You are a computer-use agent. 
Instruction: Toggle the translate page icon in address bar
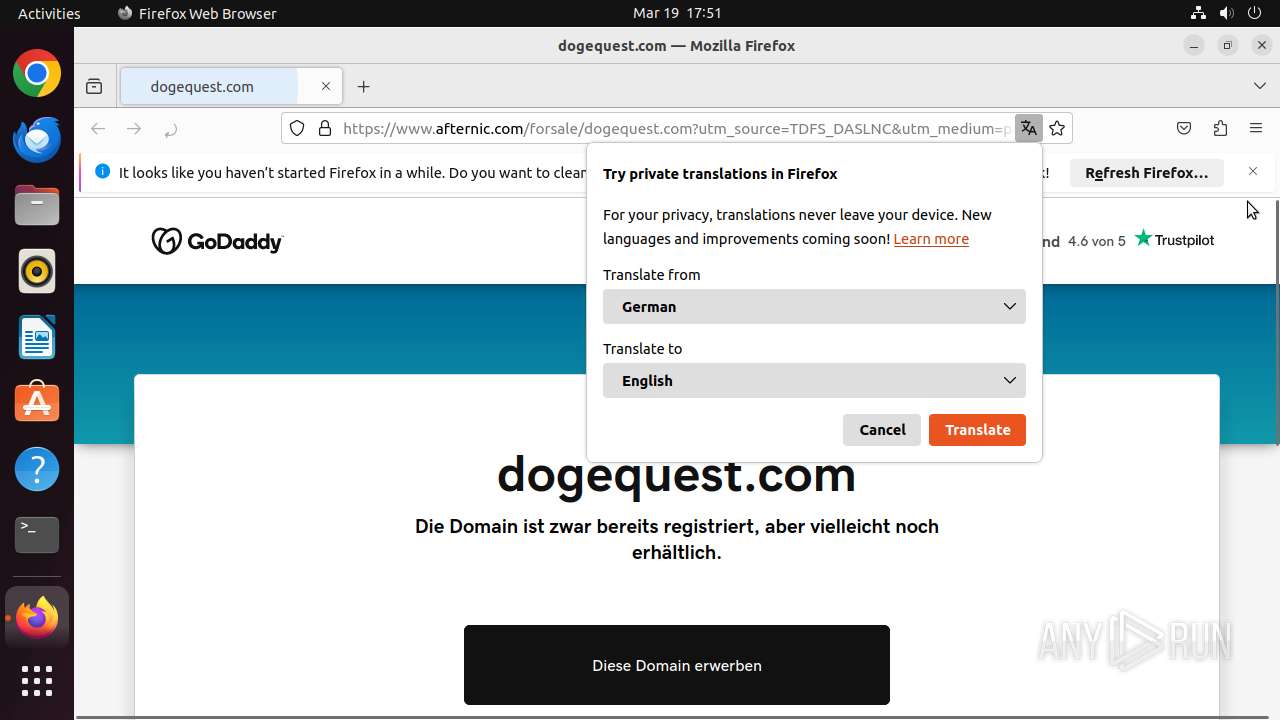pyautogui.click(x=1029, y=128)
